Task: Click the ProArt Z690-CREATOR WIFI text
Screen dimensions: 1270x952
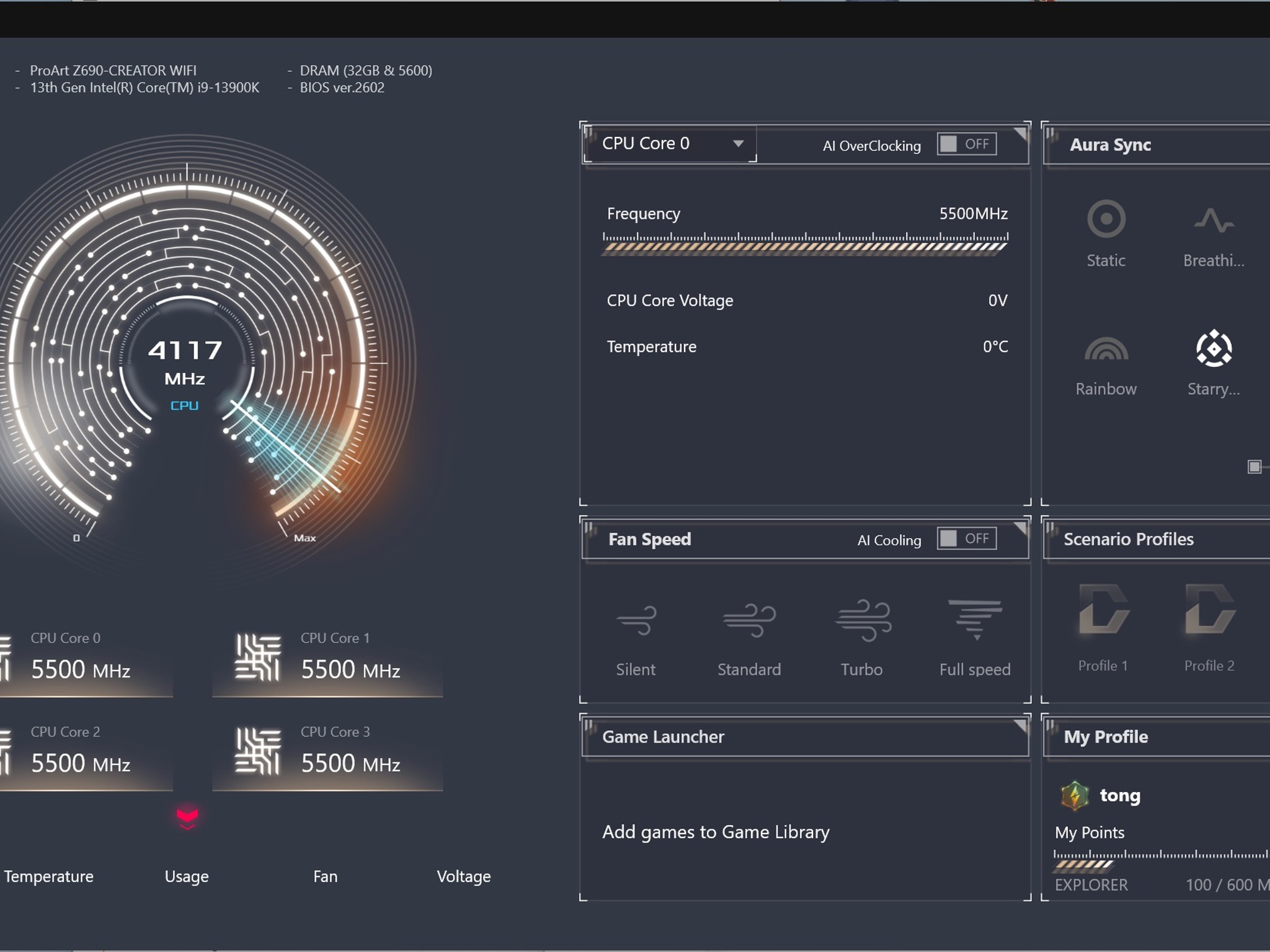Action: point(113,71)
